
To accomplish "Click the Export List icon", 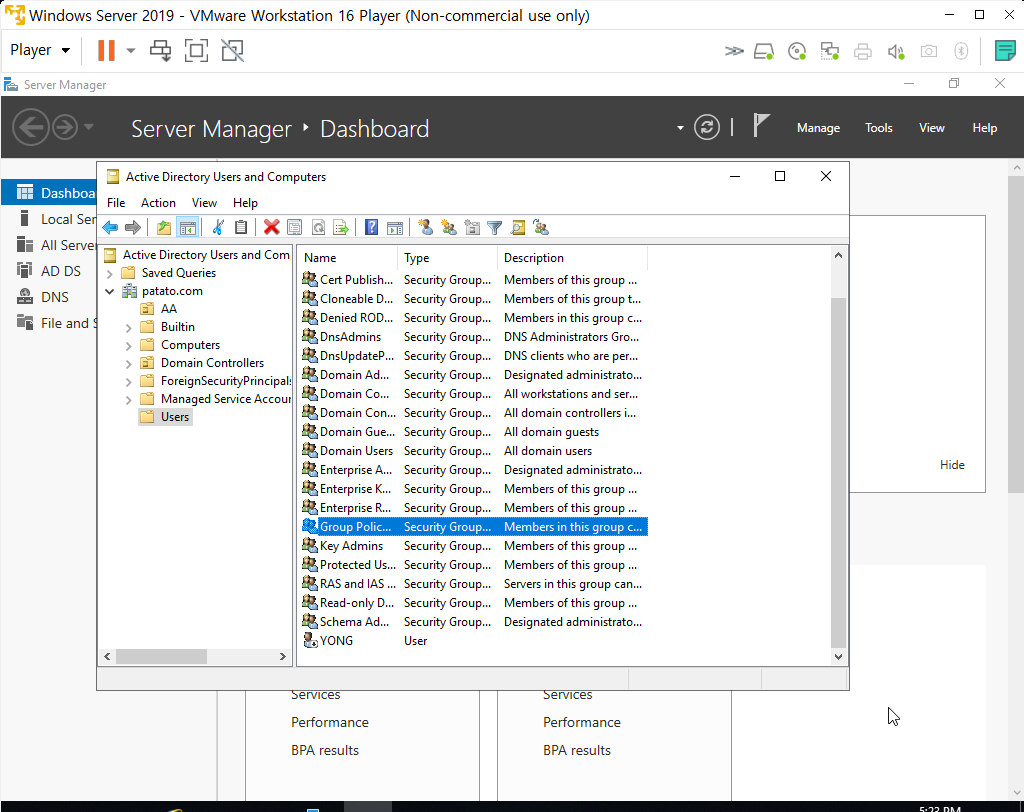I will coord(341,227).
